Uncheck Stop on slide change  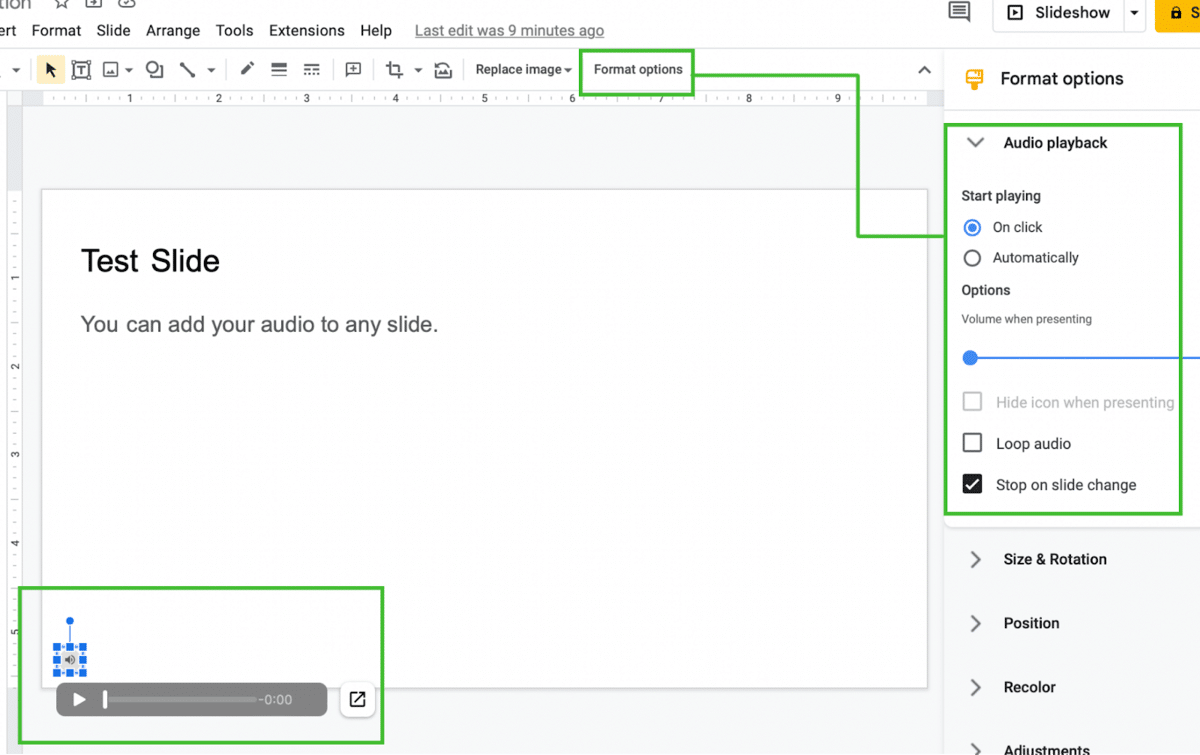[971, 484]
